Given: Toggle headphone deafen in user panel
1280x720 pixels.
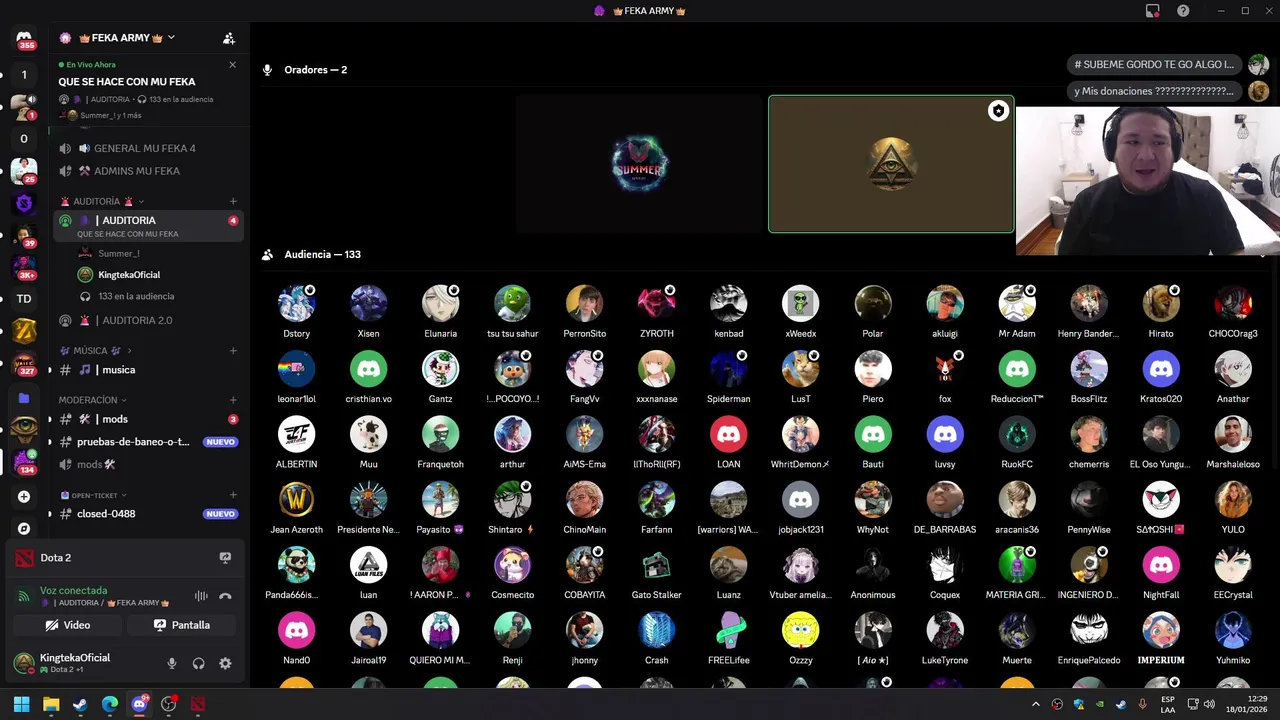Looking at the screenshot, I should [199, 663].
